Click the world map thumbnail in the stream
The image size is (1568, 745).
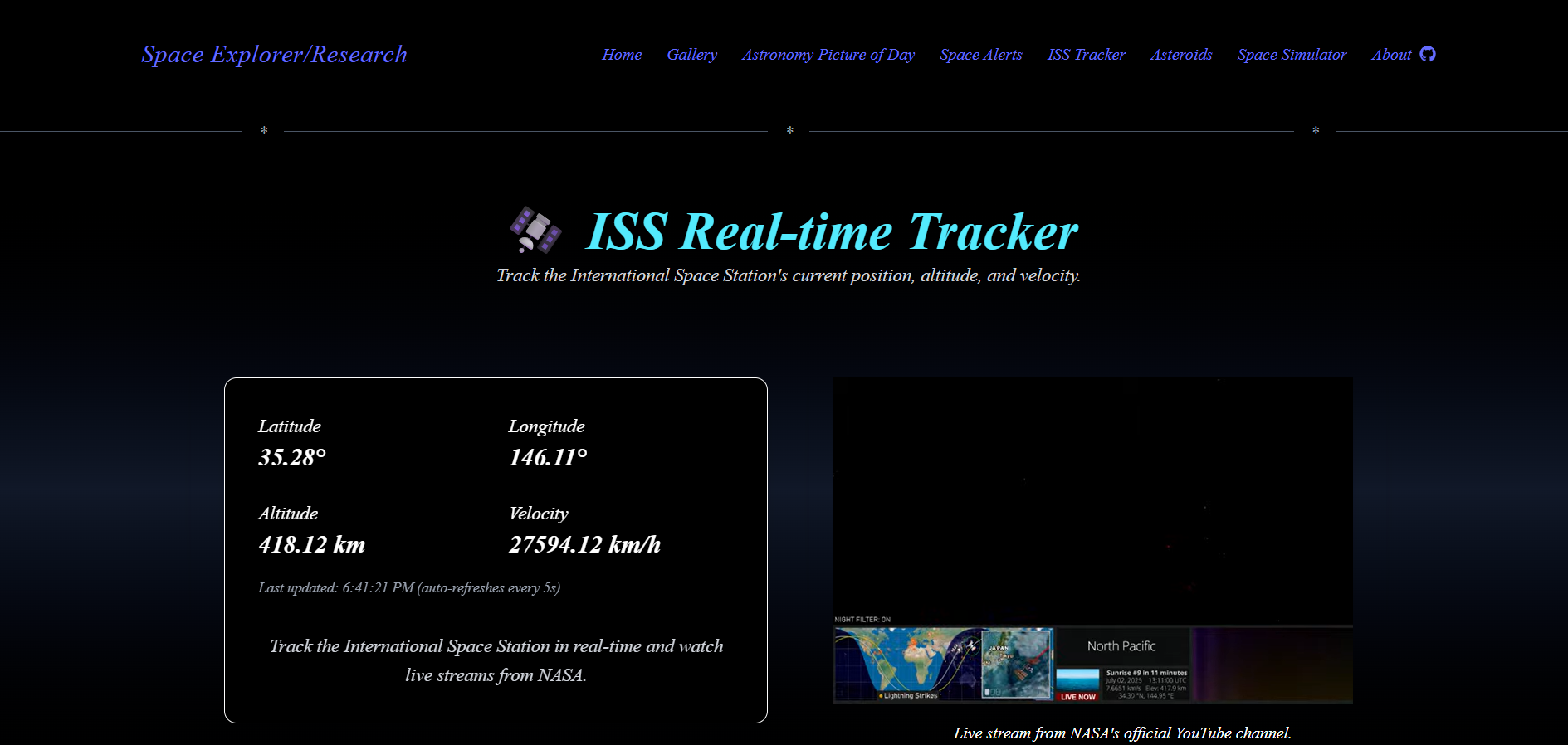point(907,664)
